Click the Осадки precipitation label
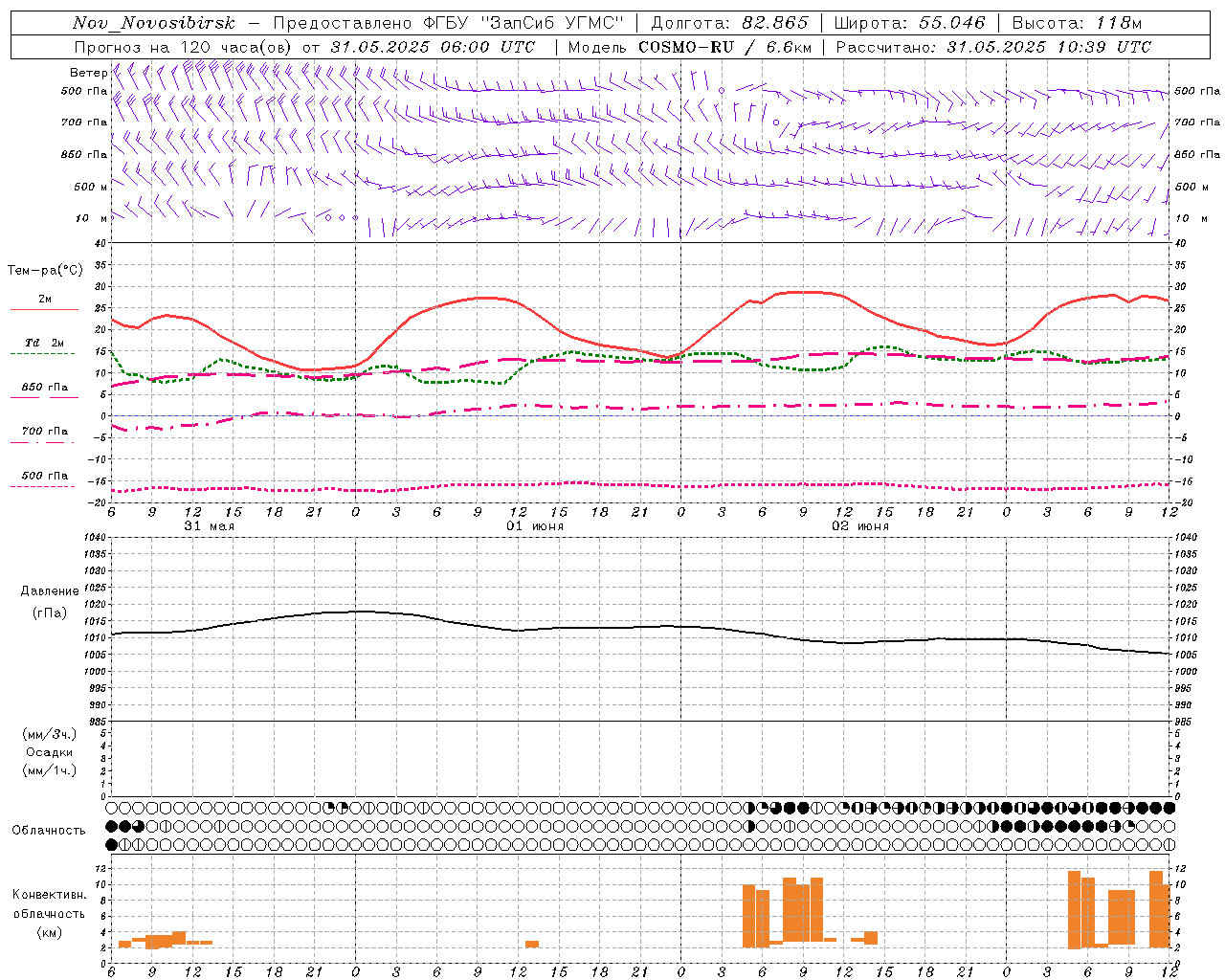The width and height of the screenshot is (1225, 980). pos(50,752)
